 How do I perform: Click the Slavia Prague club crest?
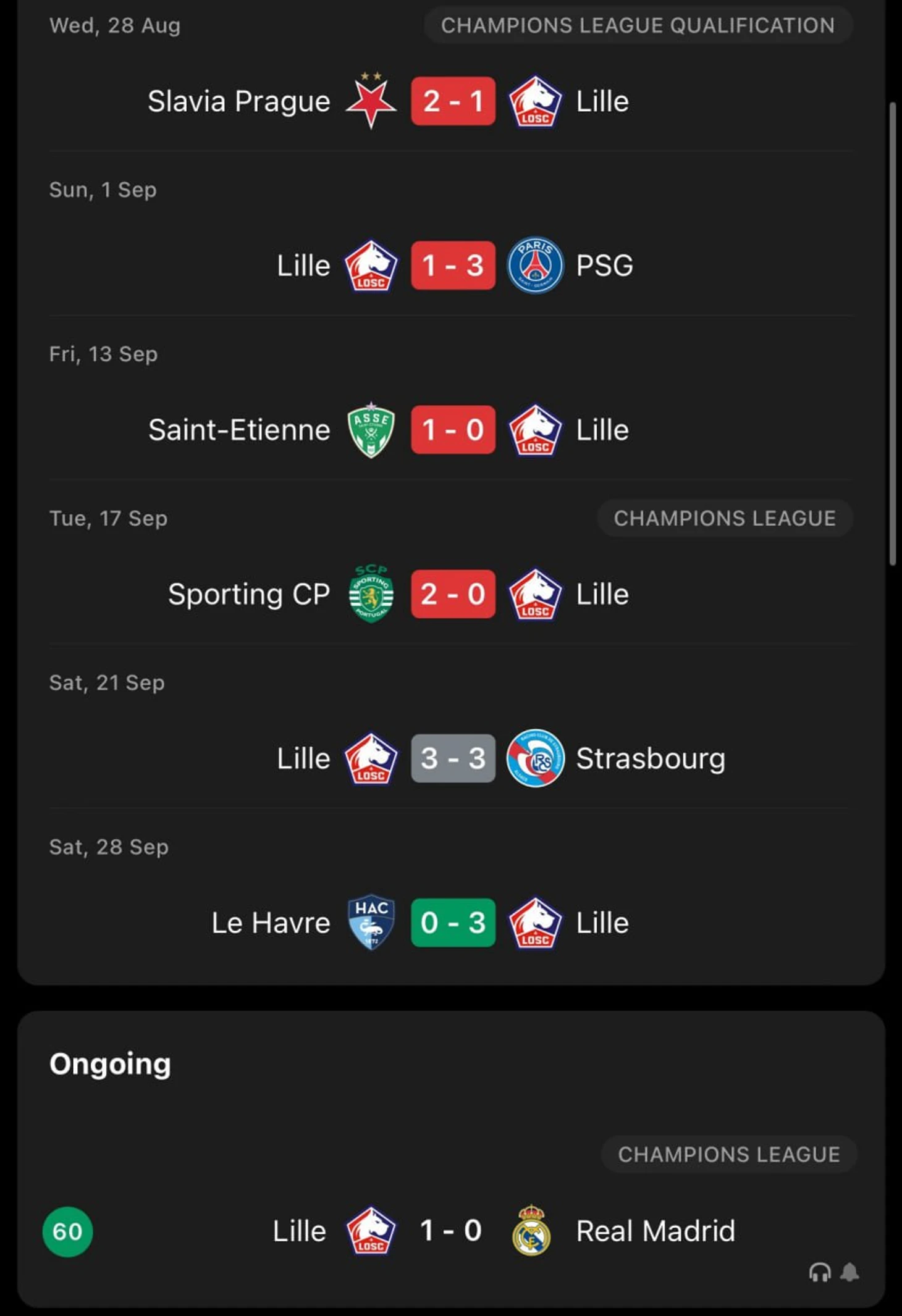[371, 100]
